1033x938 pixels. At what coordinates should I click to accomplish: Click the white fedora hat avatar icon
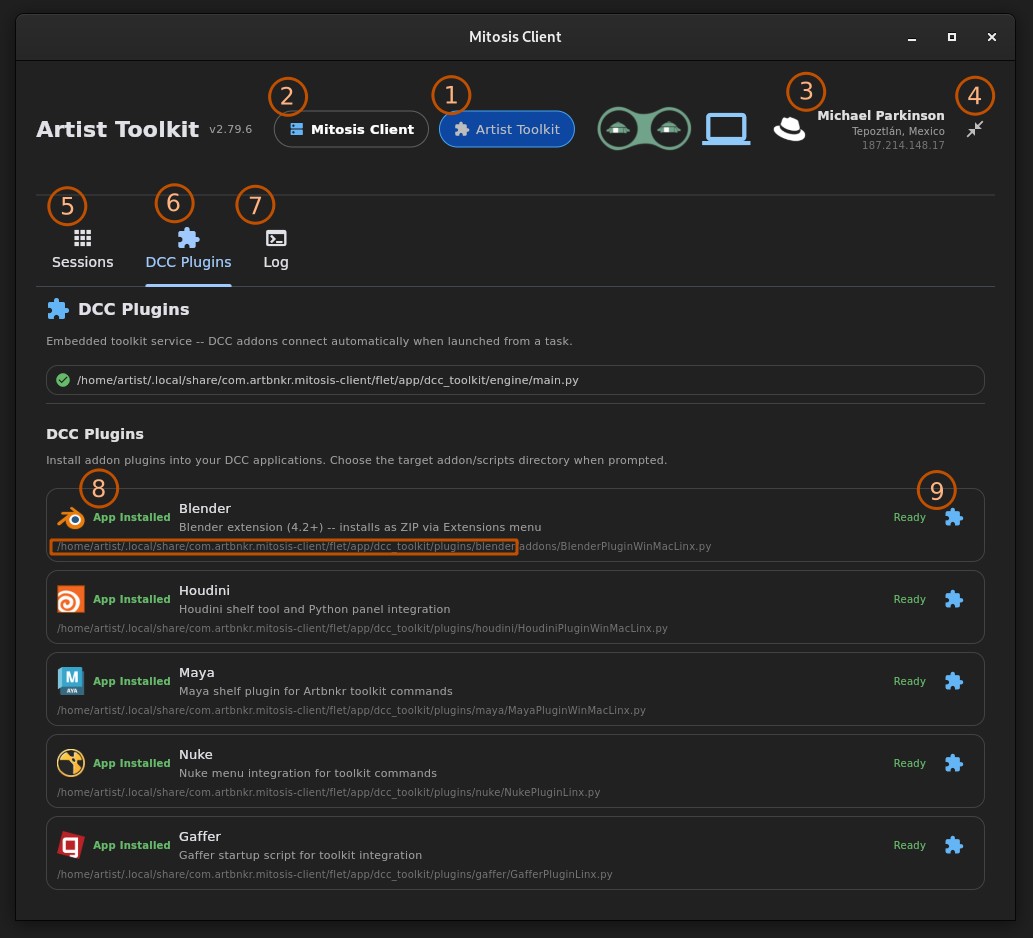tap(789, 129)
